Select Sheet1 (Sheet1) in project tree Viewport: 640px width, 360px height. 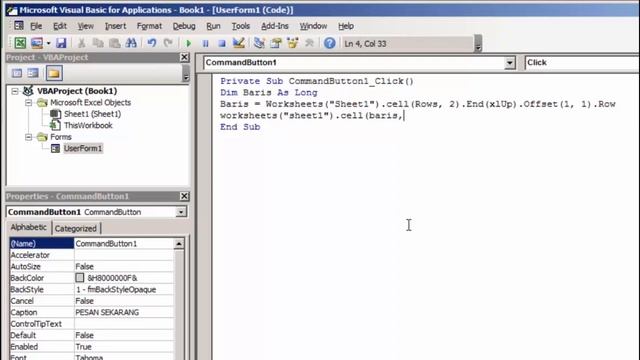pyautogui.click(x=92, y=114)
